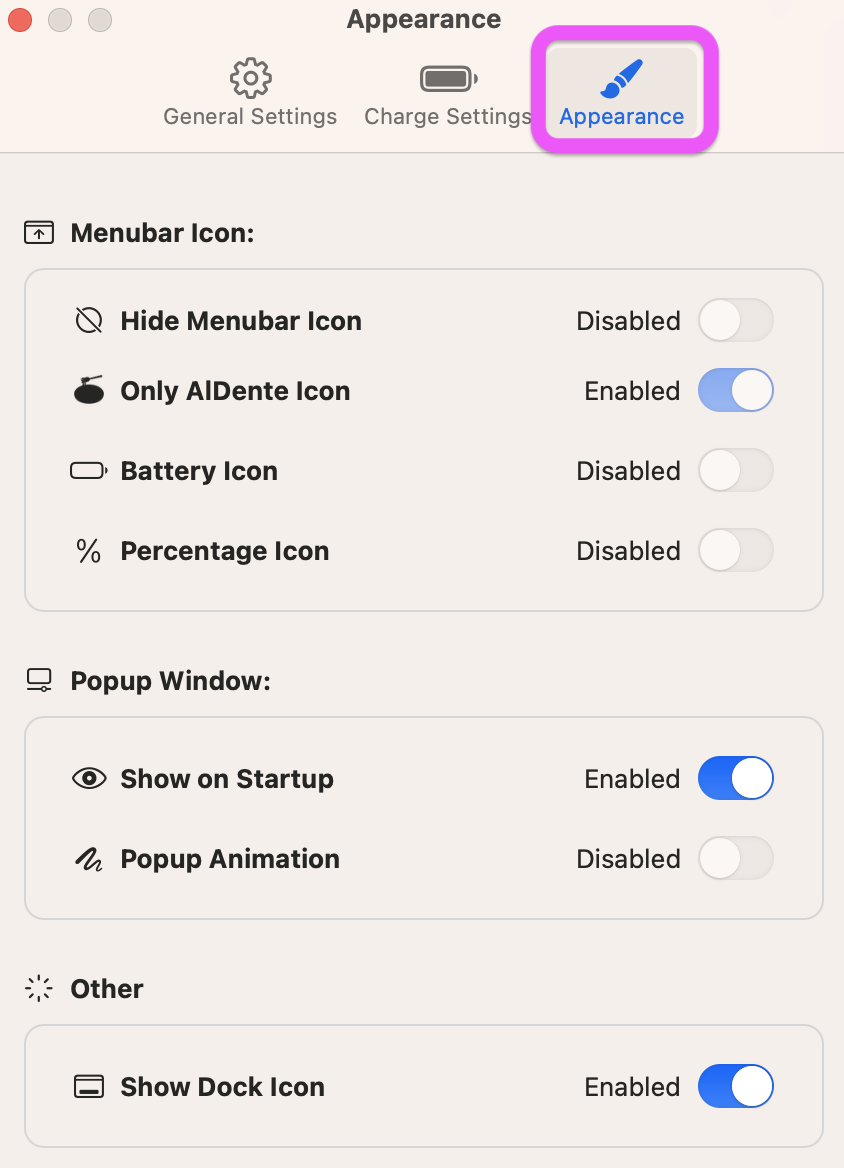Image resolution: width=844 pixels, height=1168 pixels.
Task: Click the eye icon beside Show on Startup
Action: pyautogui.click(x=89, y=779)
